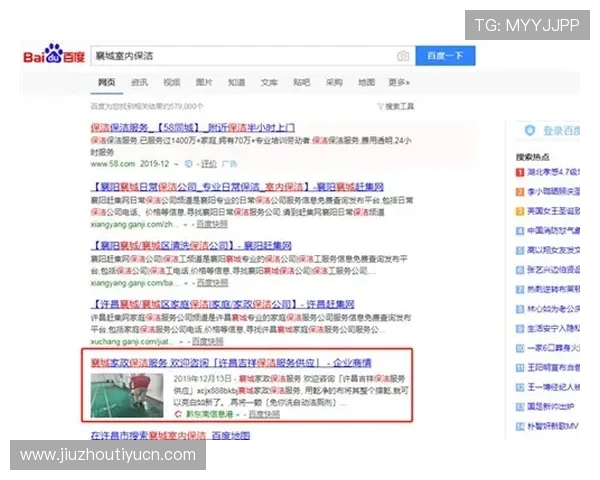The height and width of the screenshot is (480, 600).
Task: Open the 图片 tab
Action: click(x=204, y=82)
